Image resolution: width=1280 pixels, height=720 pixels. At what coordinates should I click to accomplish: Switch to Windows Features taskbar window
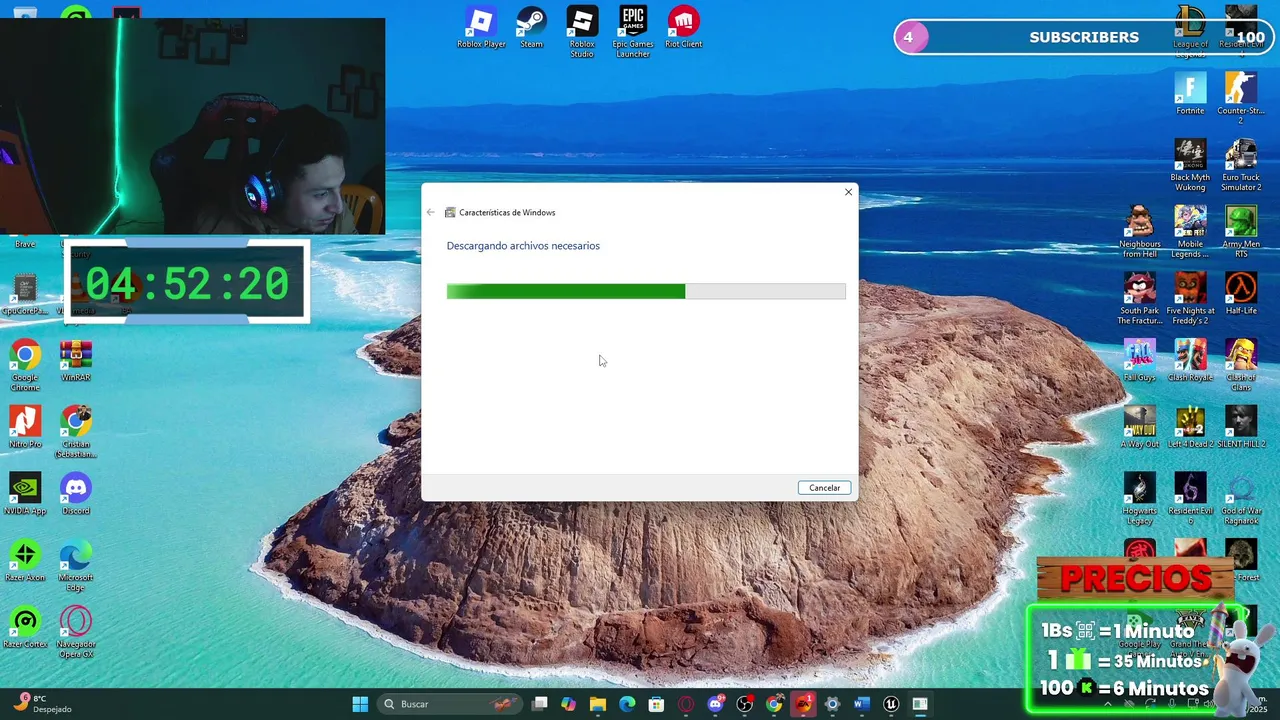[920, 704]
